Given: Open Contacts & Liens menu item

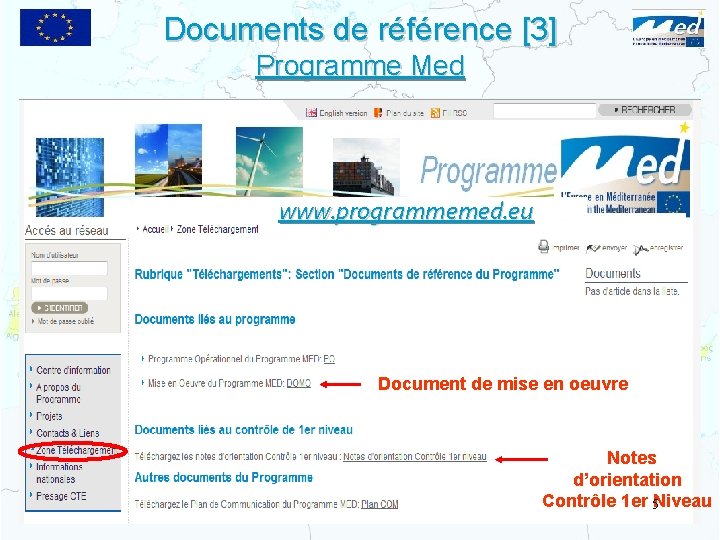Looking at the screenshot, I should coord(68,433).
